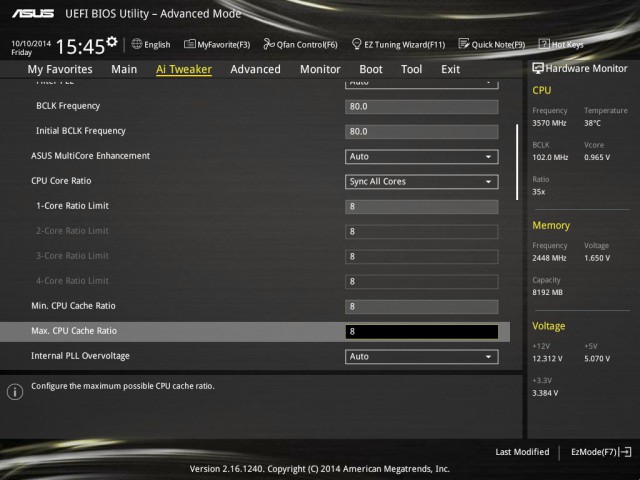
Task: Click the settings list scrollbar
Action: (x=517, y=162)
